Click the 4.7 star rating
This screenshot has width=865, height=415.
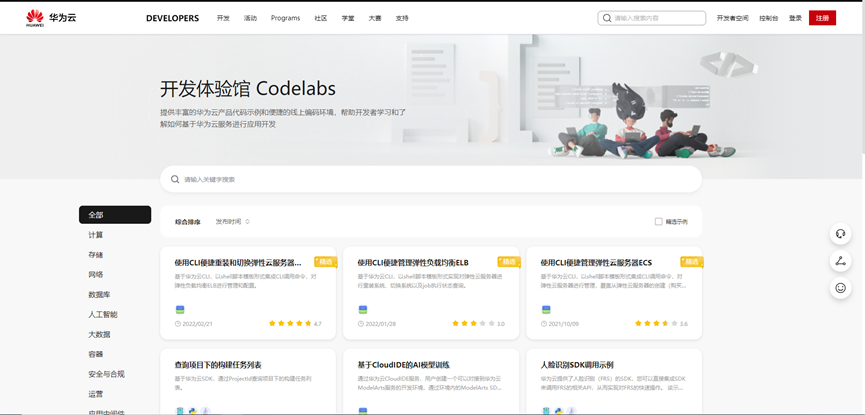(295, 323)
